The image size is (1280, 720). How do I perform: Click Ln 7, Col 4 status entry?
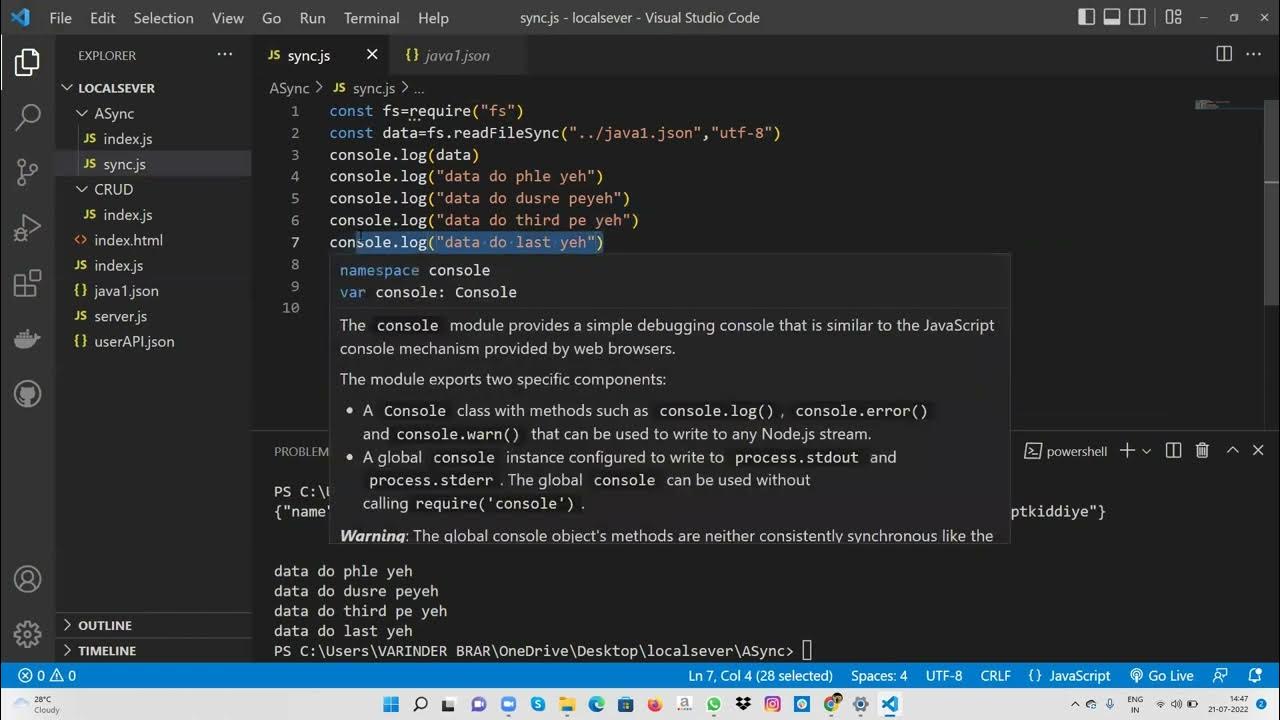point(760,676)
